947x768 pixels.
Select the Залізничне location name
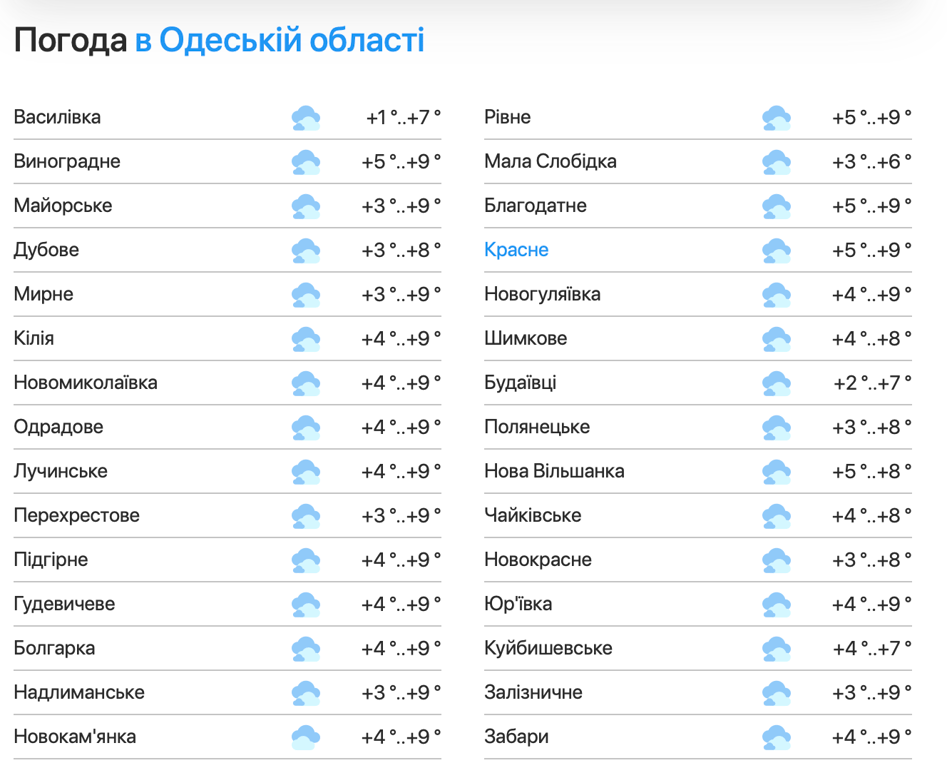(x=533, y=693)
